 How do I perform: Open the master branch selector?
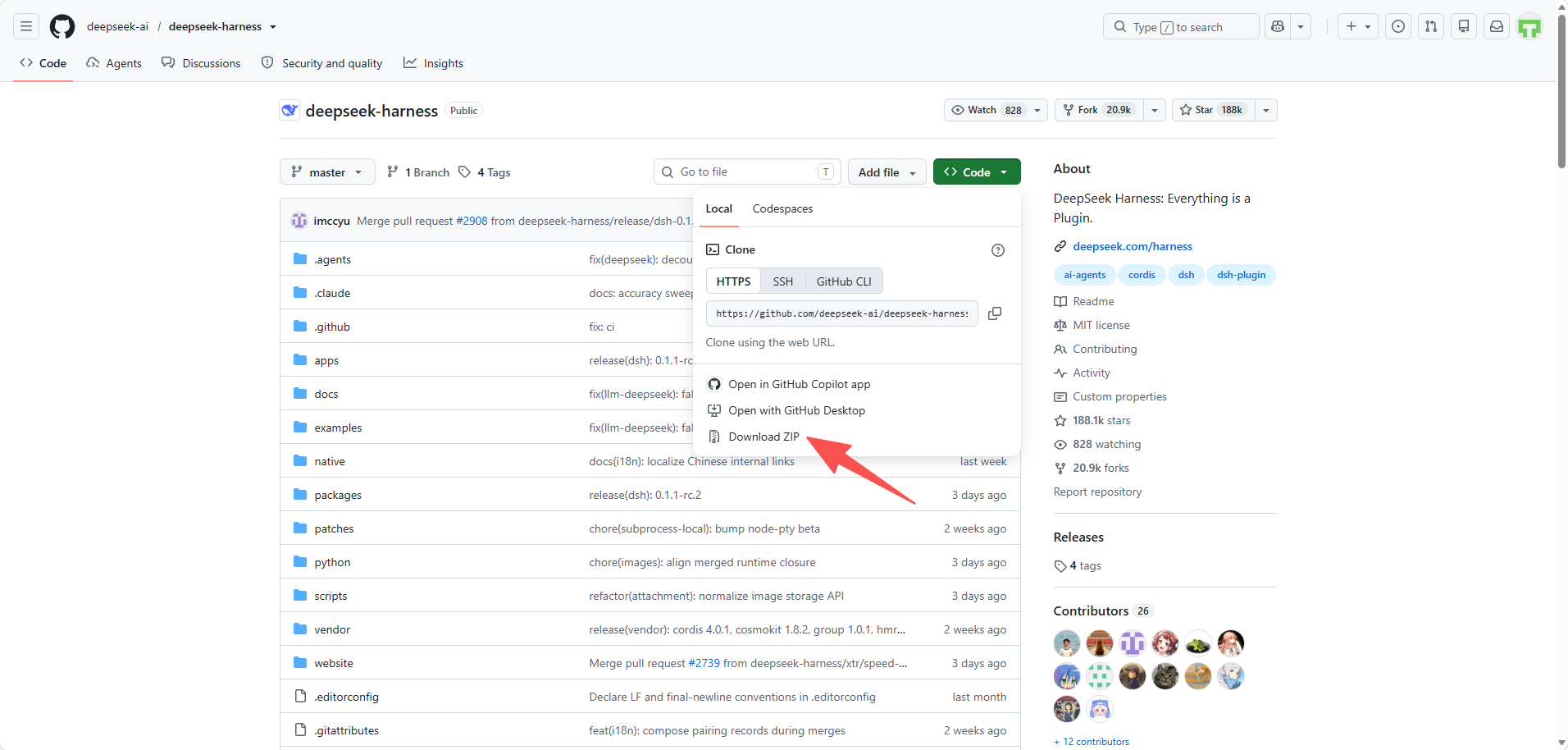coord(327,172)
